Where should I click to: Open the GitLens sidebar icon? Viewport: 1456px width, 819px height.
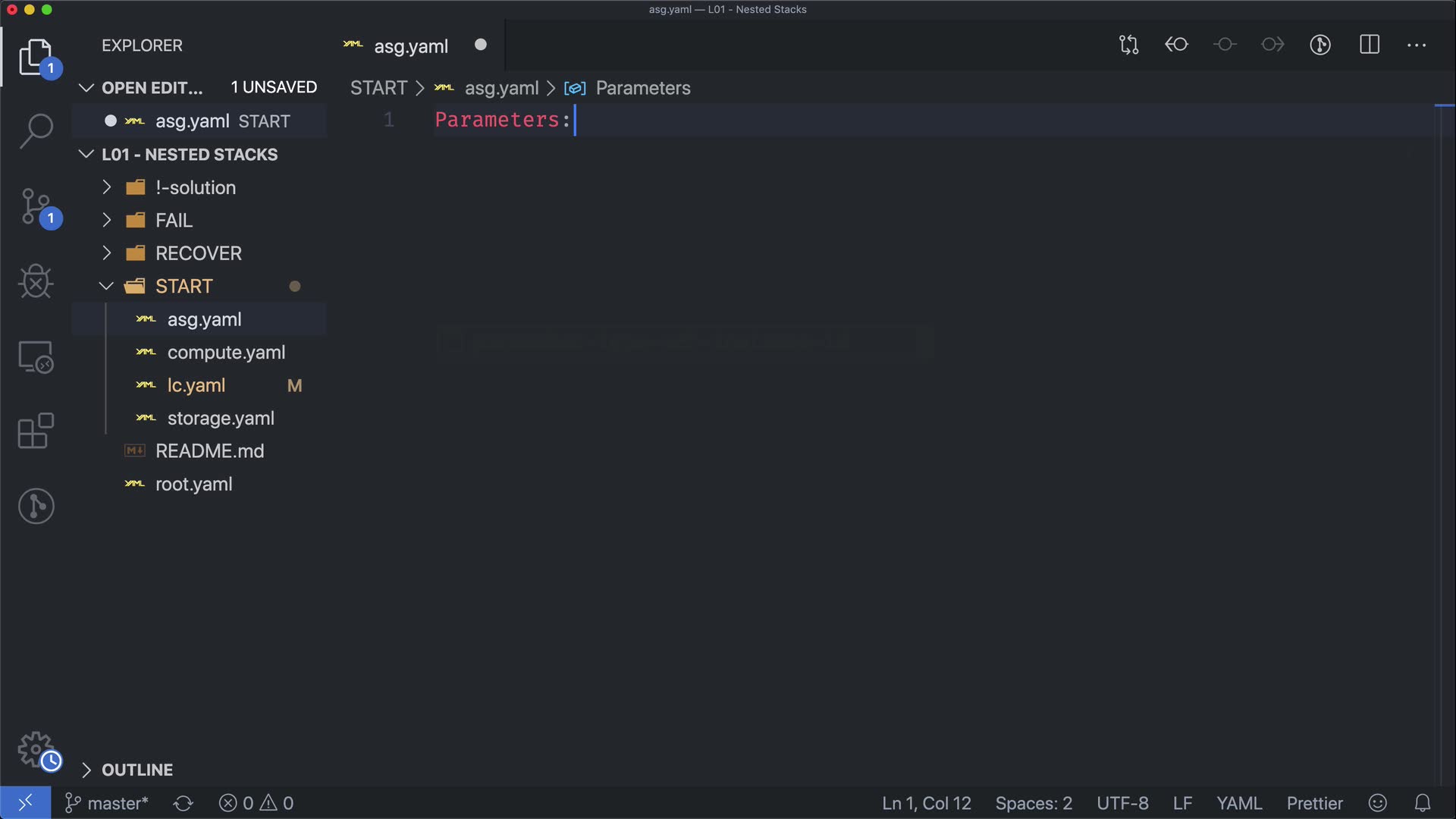tap(36, 506)
